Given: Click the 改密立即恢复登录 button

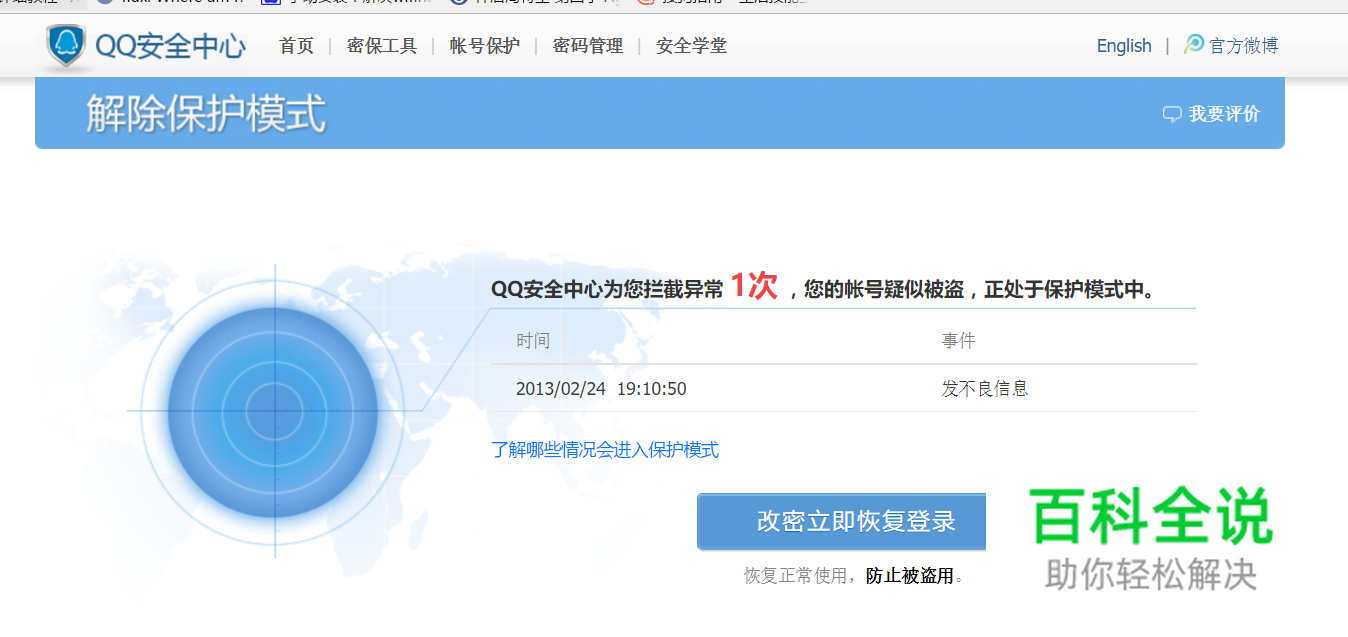Looking at the screenshot, I should [841, 521].
